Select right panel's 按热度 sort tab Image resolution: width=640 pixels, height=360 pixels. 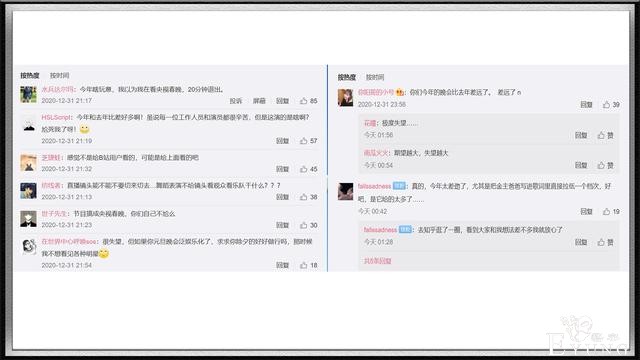click(x=347, y=77)
